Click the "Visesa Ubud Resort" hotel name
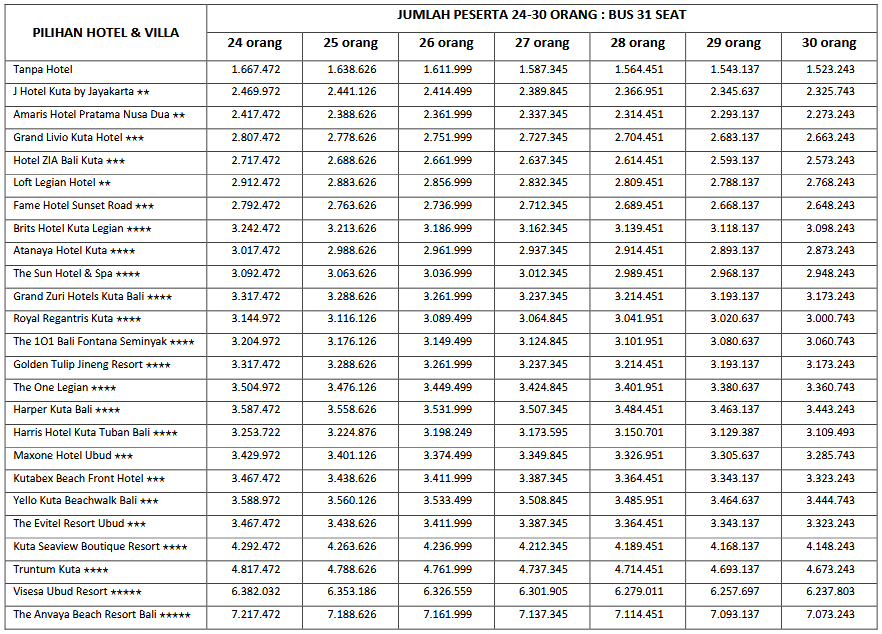 pyautogui.click(x=77, y=592)
